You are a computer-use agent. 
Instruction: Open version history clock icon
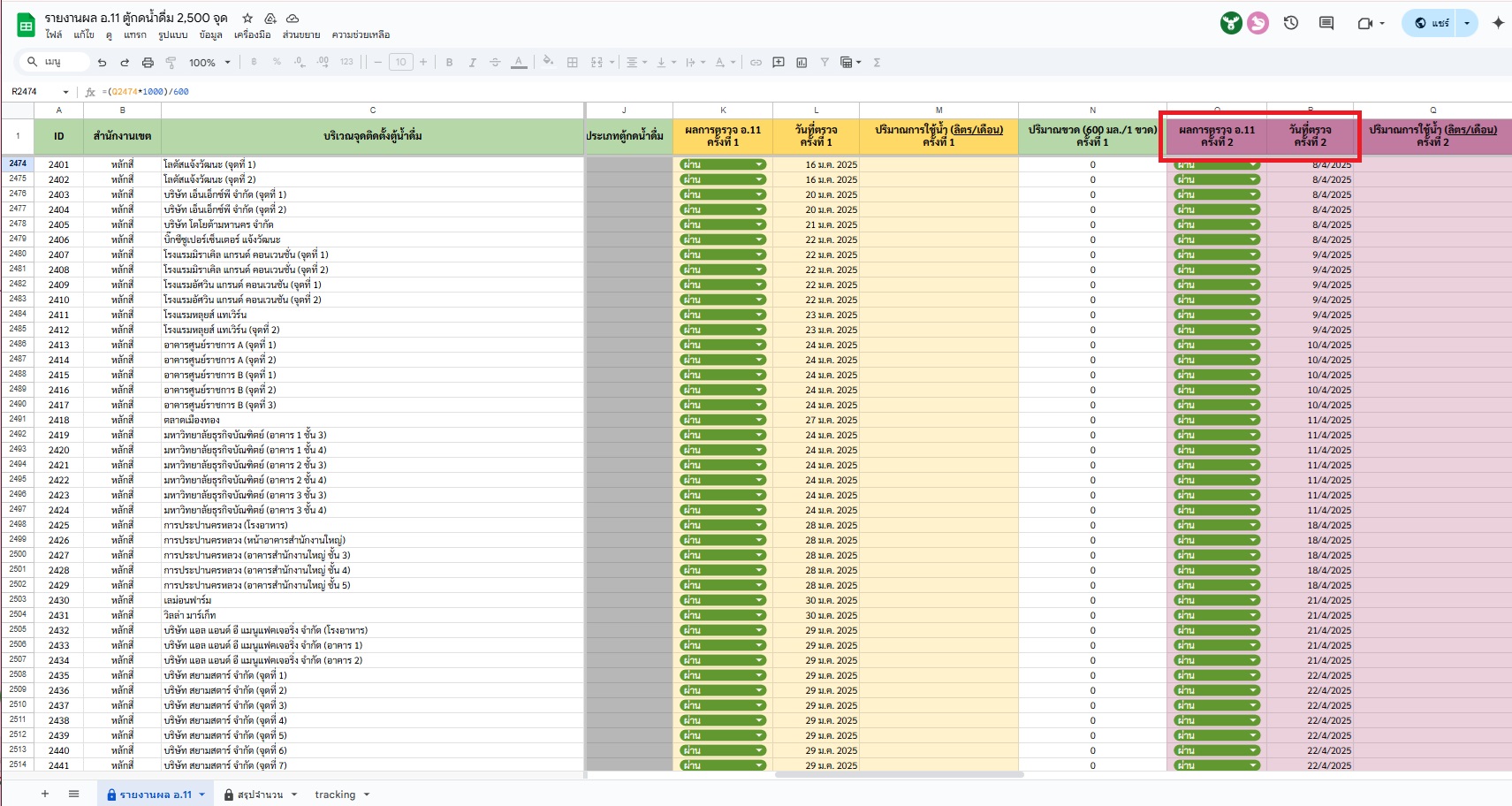coord(1290,23)
